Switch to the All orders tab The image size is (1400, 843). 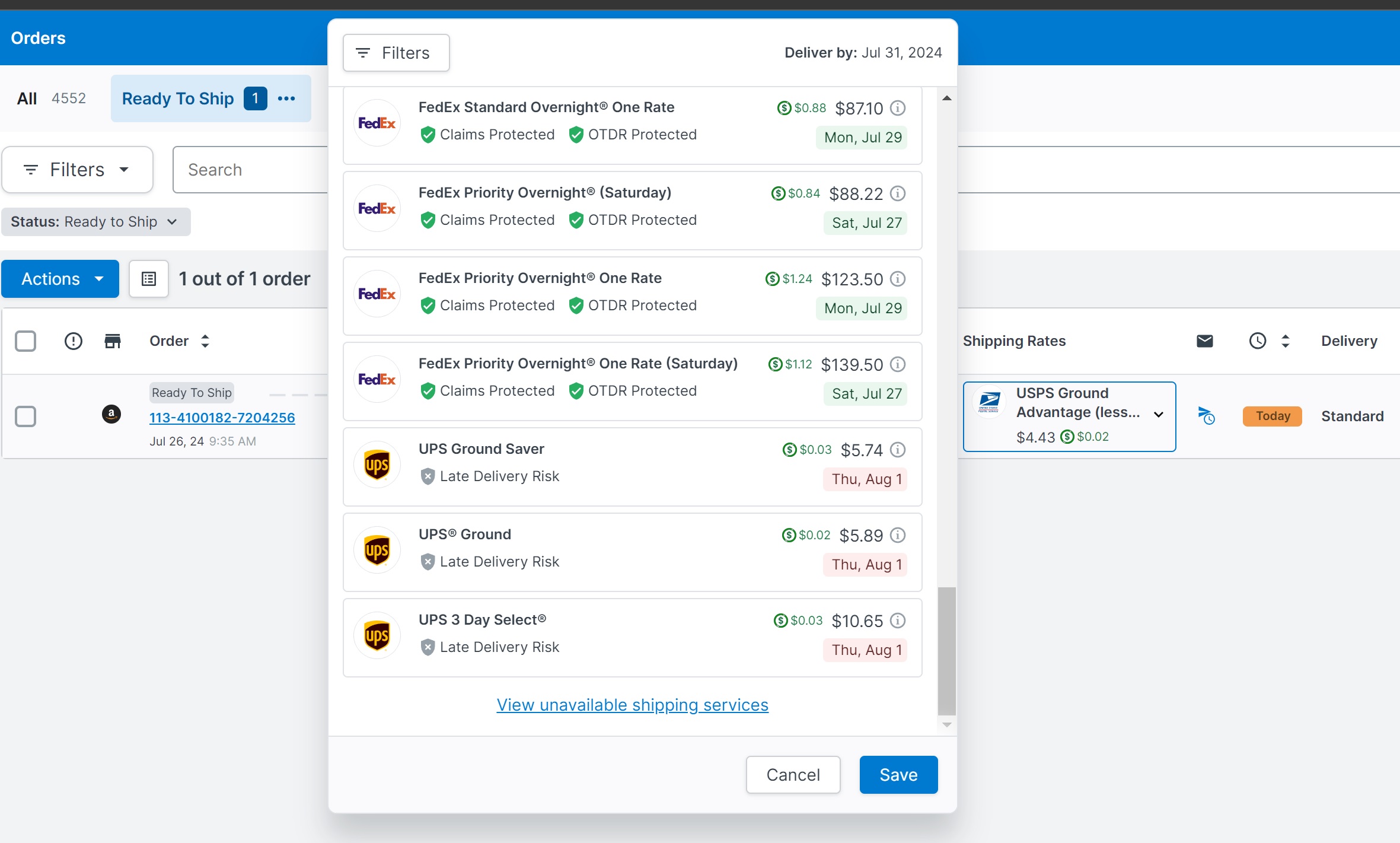[51, 98]
